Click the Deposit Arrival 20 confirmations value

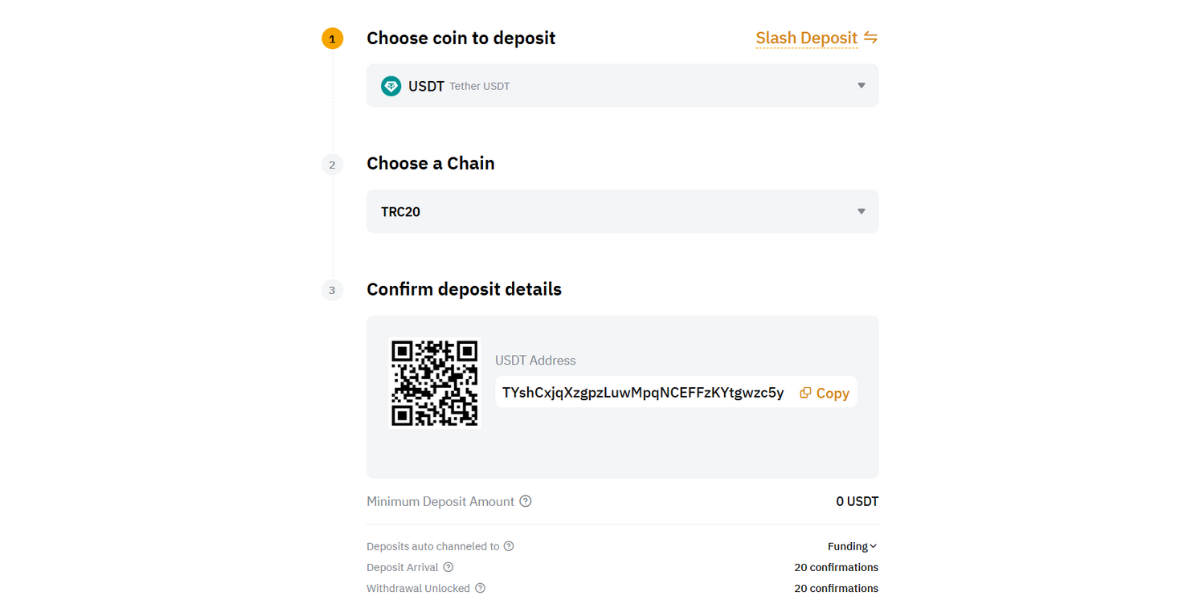(x=836, y=567)
